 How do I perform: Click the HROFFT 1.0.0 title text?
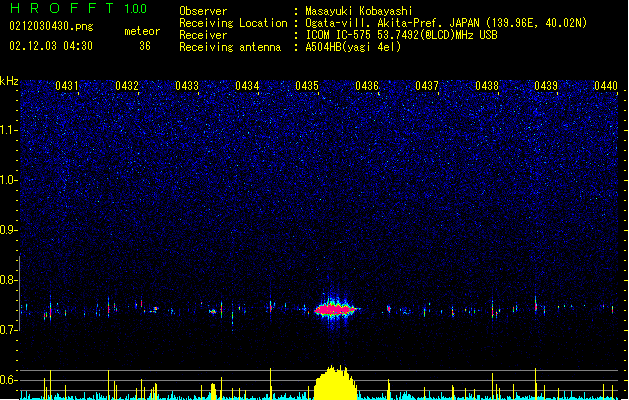[78, 8]
